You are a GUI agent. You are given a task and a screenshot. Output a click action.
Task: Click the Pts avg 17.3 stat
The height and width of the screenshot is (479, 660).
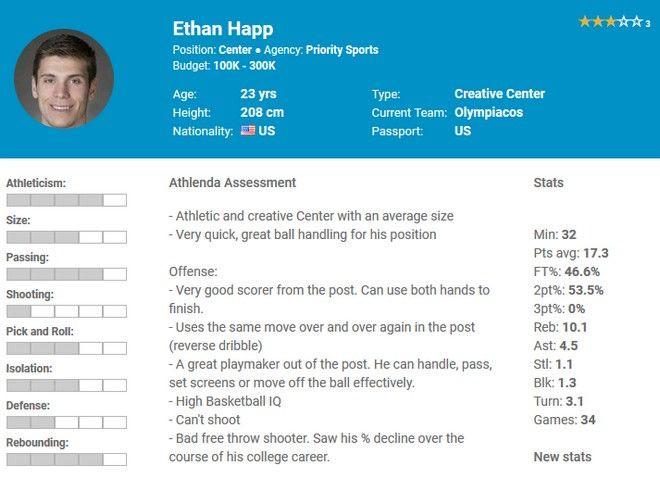coord(571,253)
